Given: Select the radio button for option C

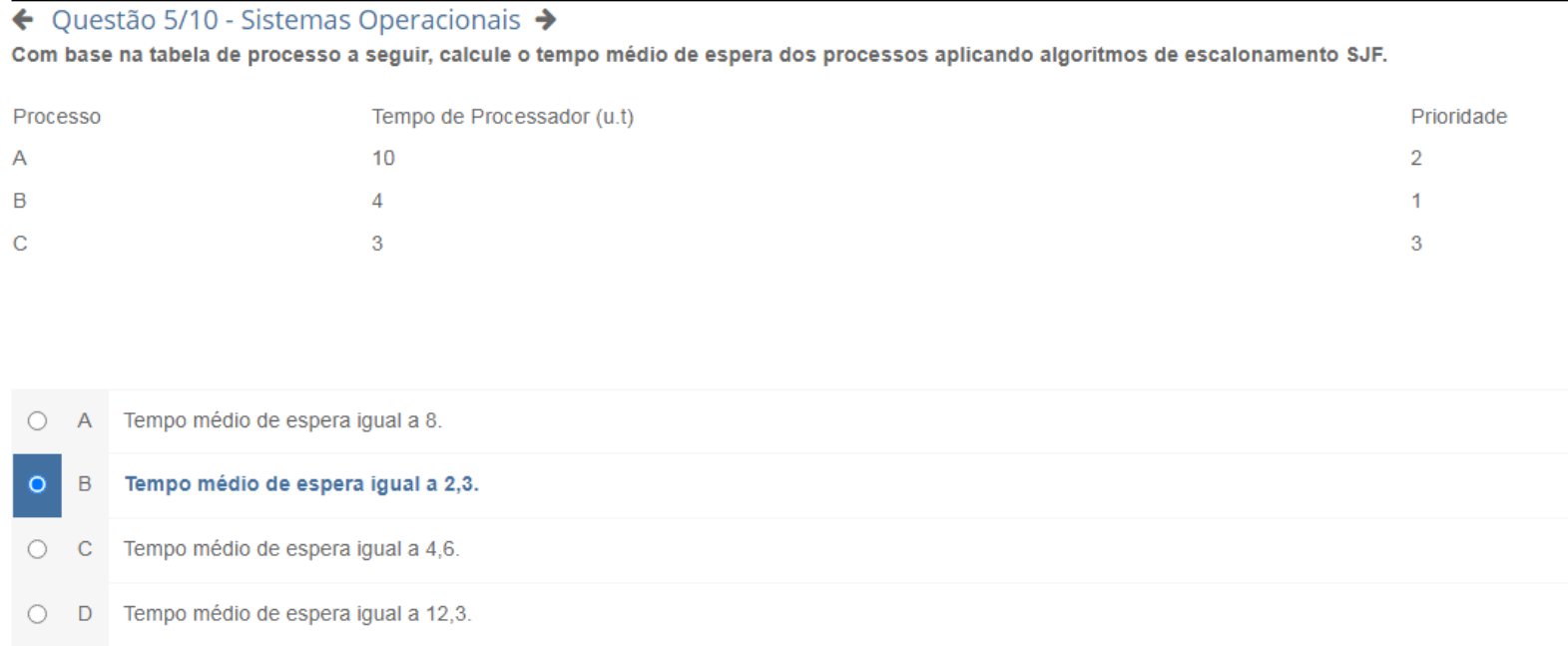Looking at the screenshot, I should click(x=37, y=549).
